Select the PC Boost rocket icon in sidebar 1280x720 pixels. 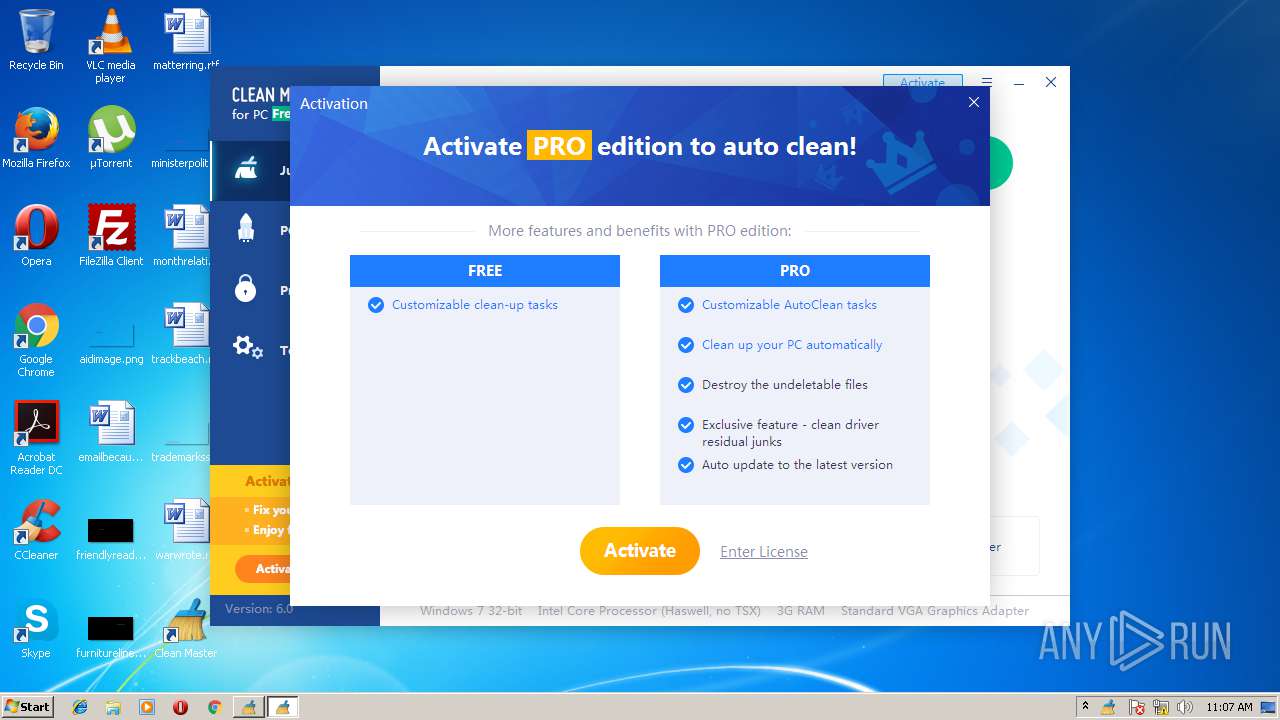246,229
